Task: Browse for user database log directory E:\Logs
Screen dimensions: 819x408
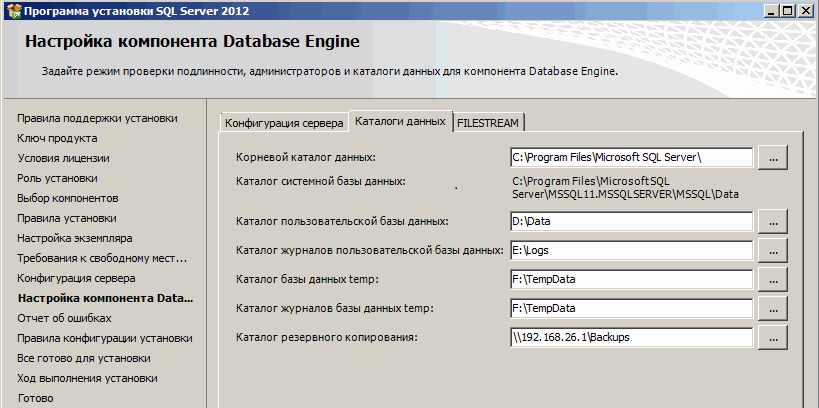Action: click(773, 251)
